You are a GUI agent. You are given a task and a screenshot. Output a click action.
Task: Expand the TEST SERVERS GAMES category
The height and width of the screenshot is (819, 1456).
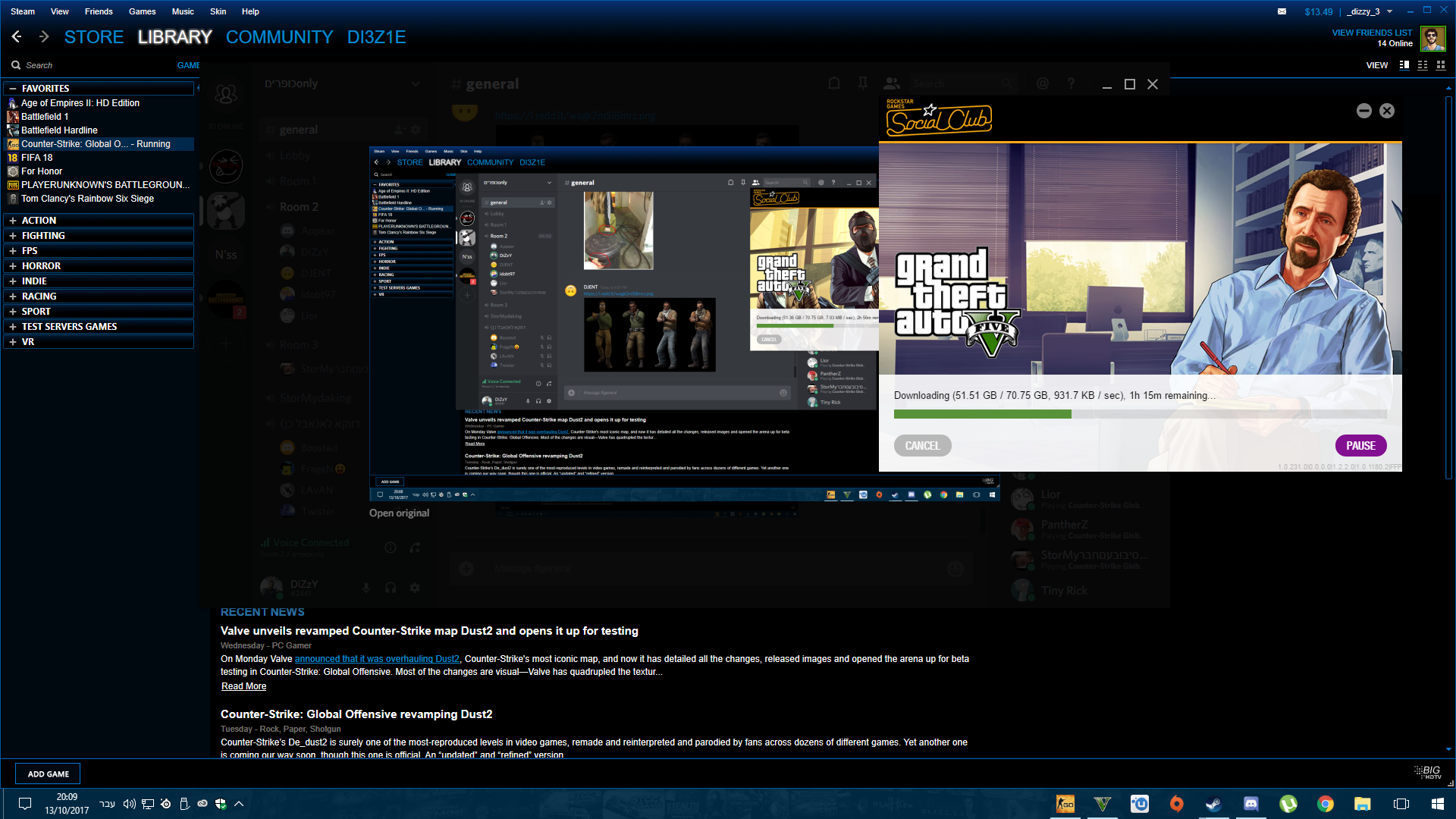pyautogui.click(x=13, y=327)
